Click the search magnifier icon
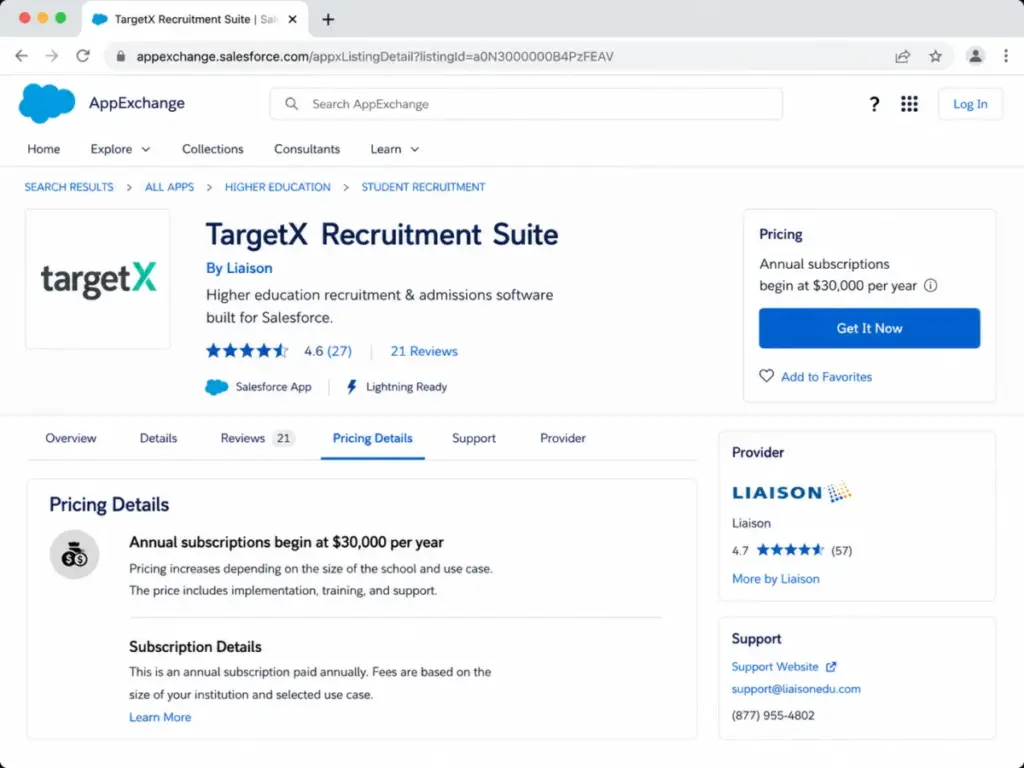 (291, 104)
